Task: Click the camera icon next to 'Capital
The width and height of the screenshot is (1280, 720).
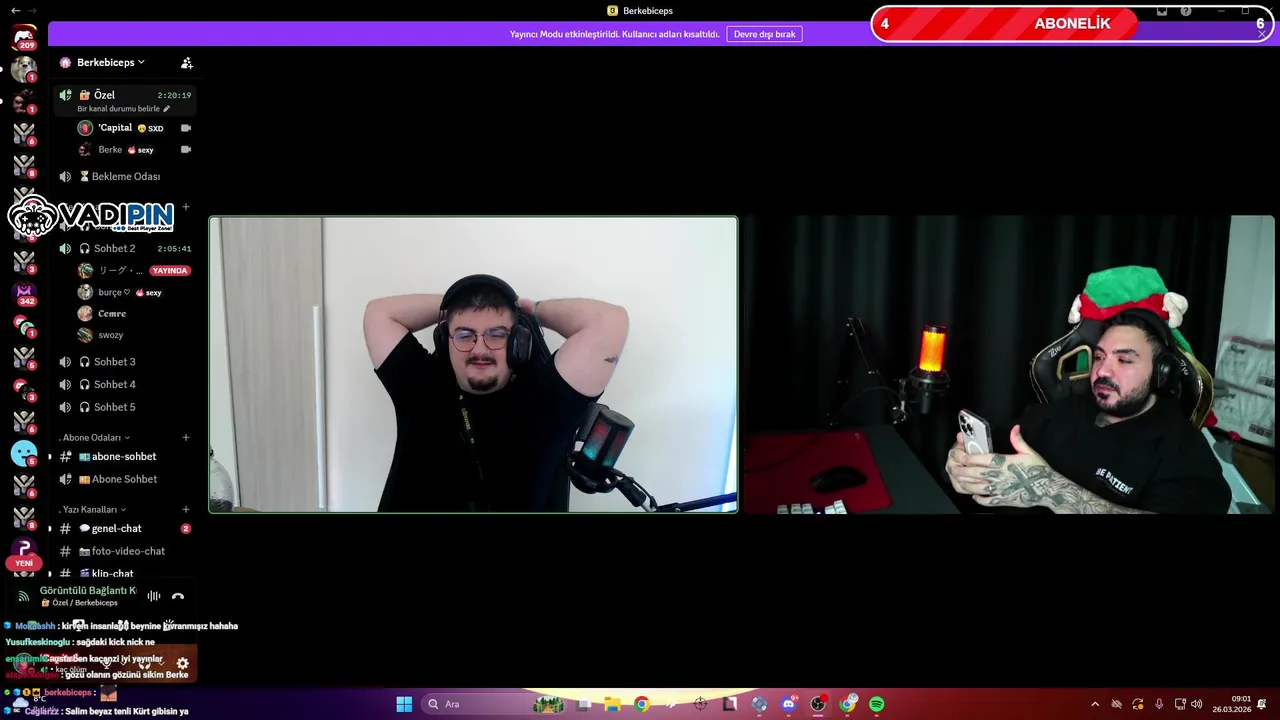Action: [x=185, y=128]
